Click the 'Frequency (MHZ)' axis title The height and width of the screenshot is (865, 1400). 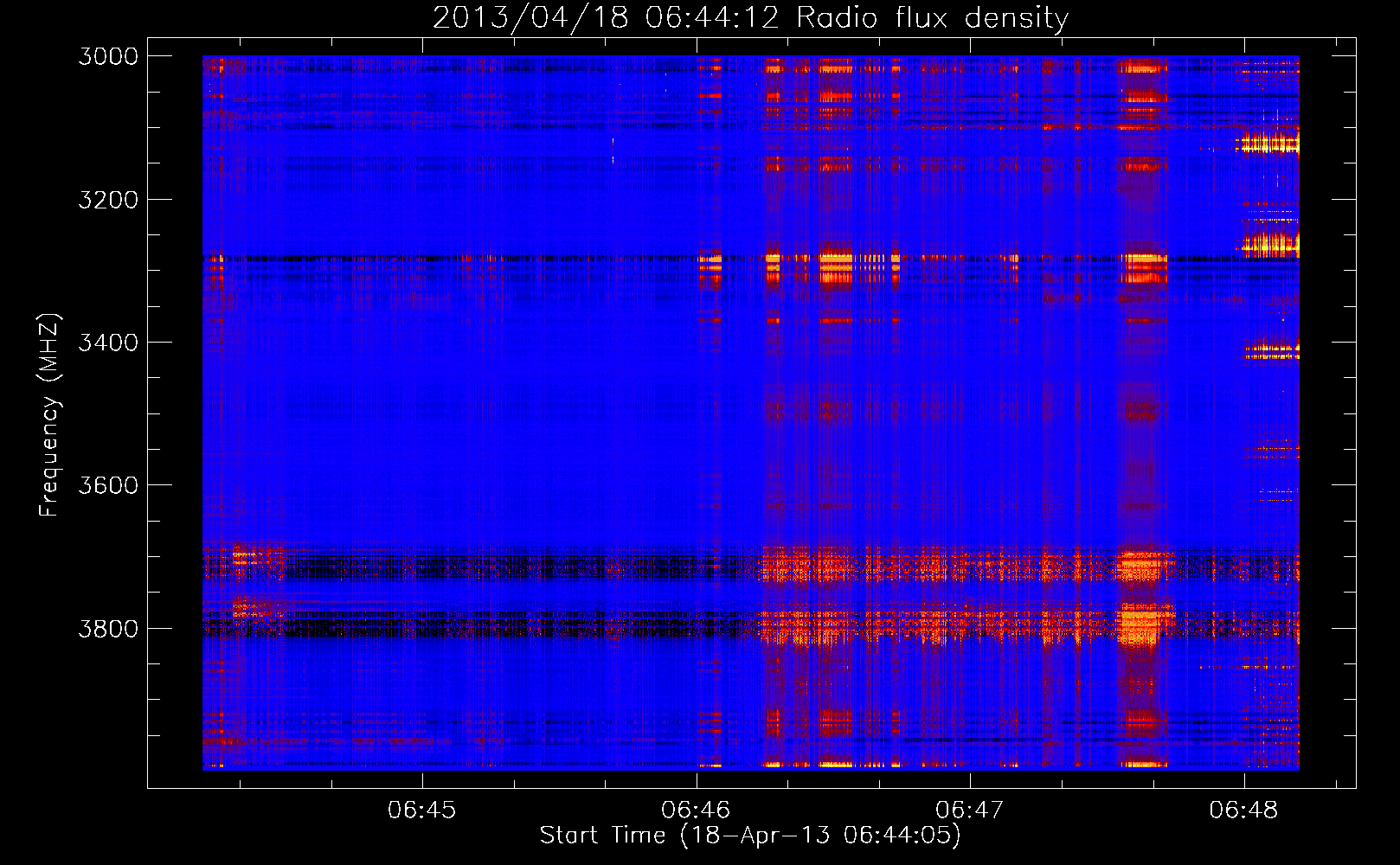point(49,415)
